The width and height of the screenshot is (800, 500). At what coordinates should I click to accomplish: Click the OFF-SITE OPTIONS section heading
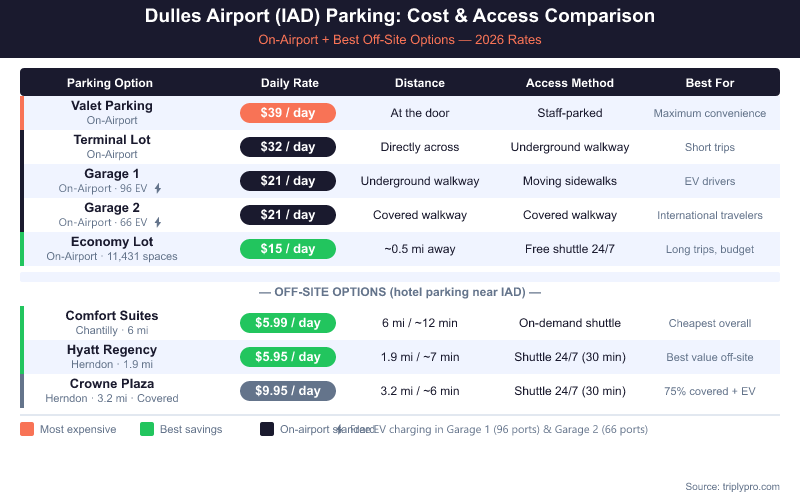coord(400,292)
